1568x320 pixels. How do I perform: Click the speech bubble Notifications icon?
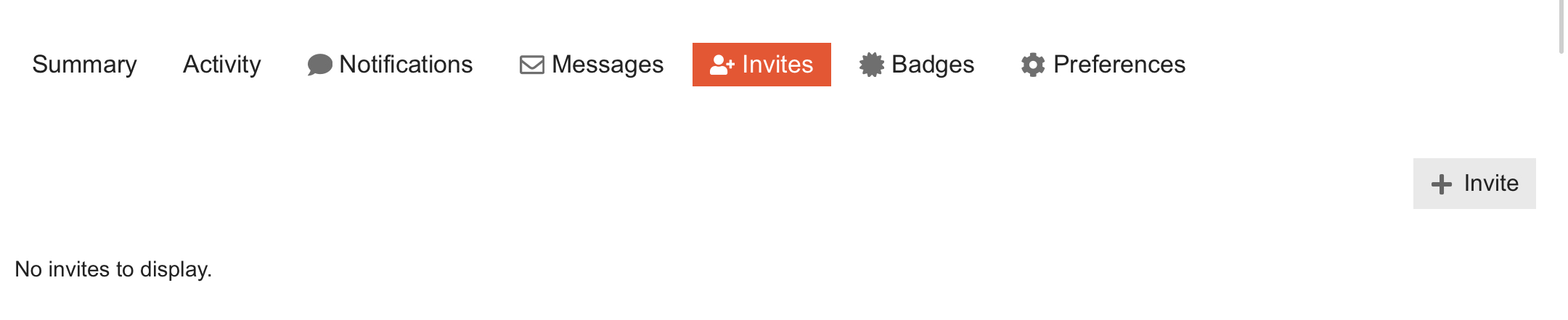(x=319, y=65)
